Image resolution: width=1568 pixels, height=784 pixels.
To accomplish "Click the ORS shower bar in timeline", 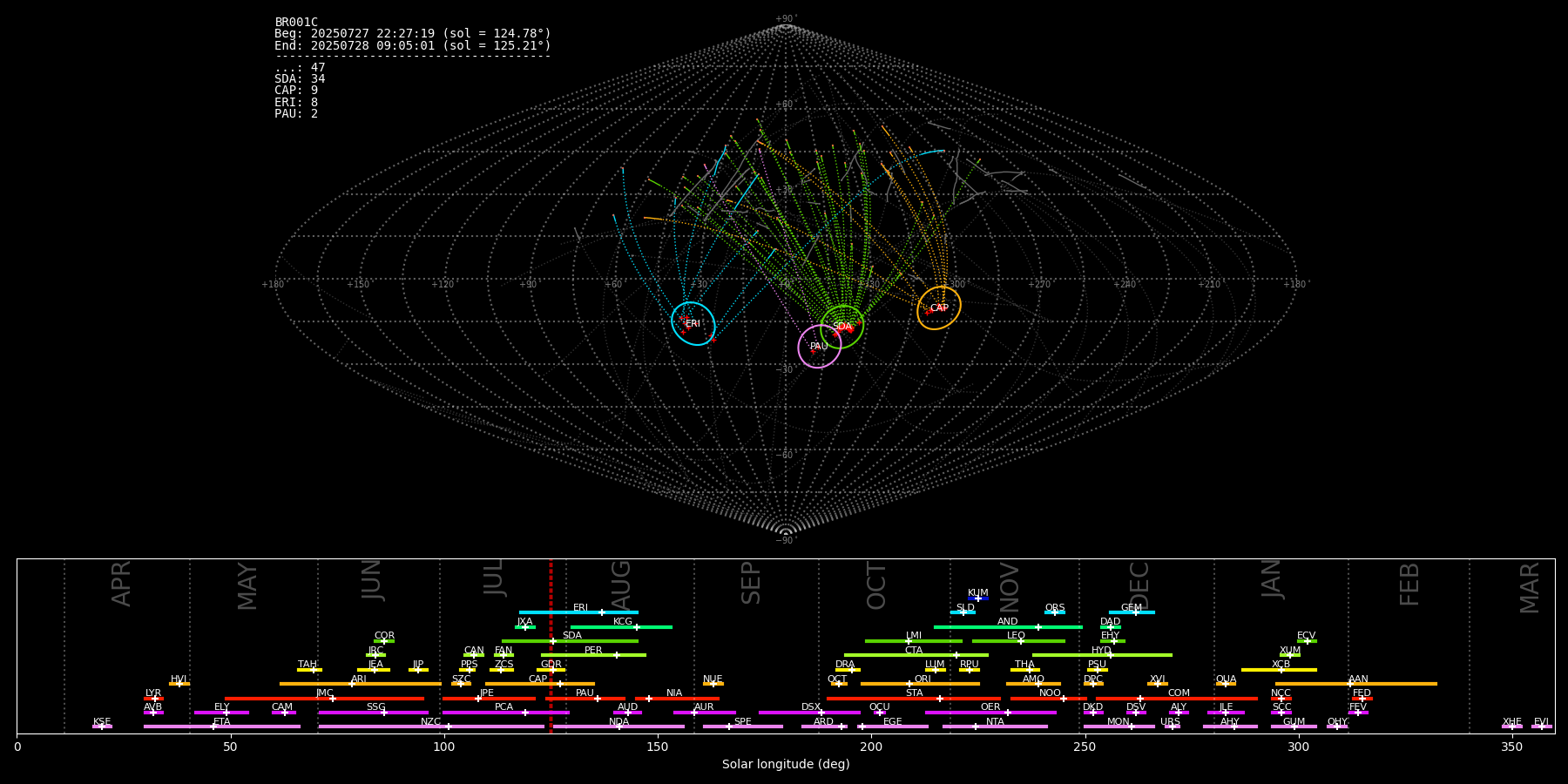I will click(x=1055, y=612).
